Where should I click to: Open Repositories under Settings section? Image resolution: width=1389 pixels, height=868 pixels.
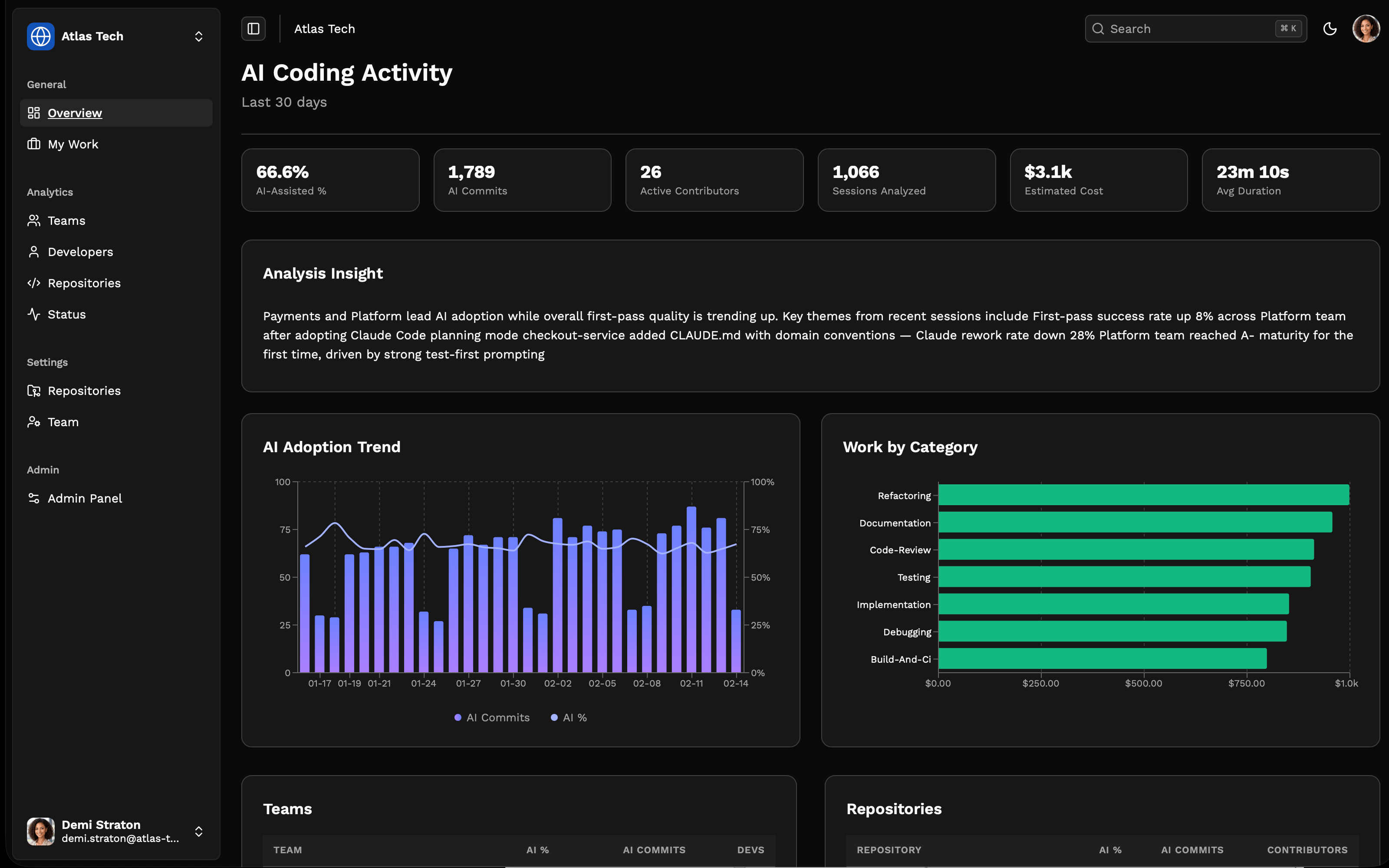pyautogui.click(x=84, y=391)
